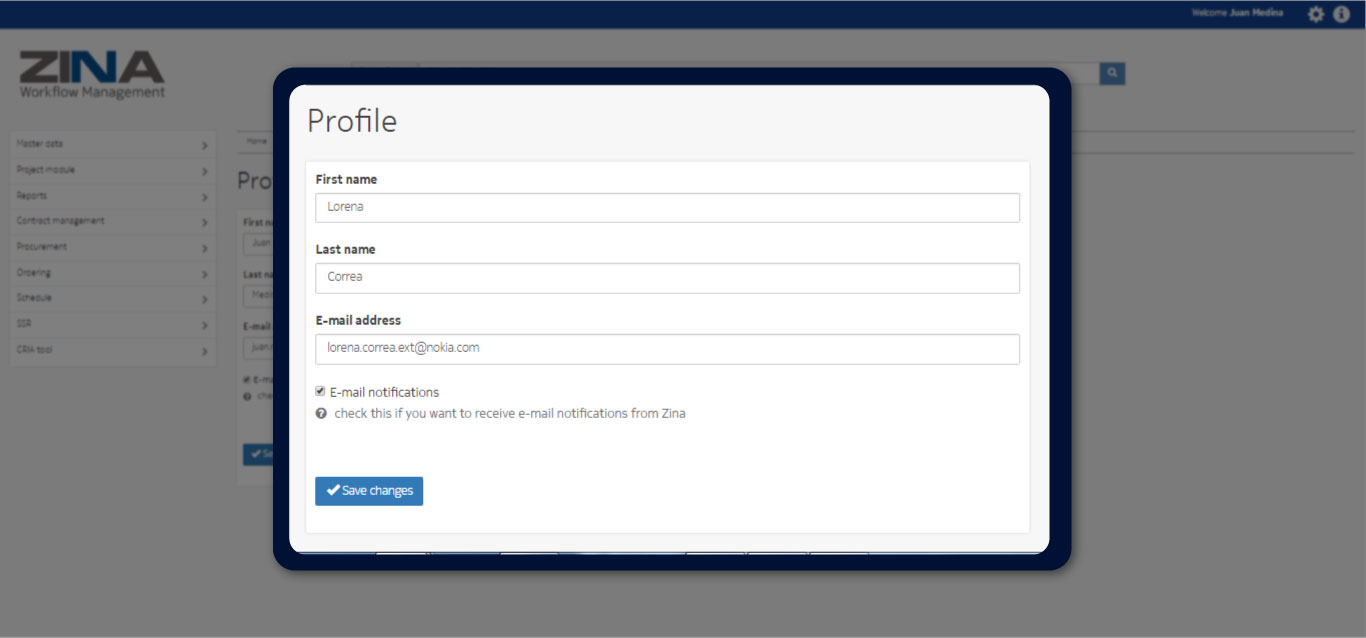Expand the Project module chevron
The width and height of the screenshot is (1366, 638).
[x=204, y=171]
